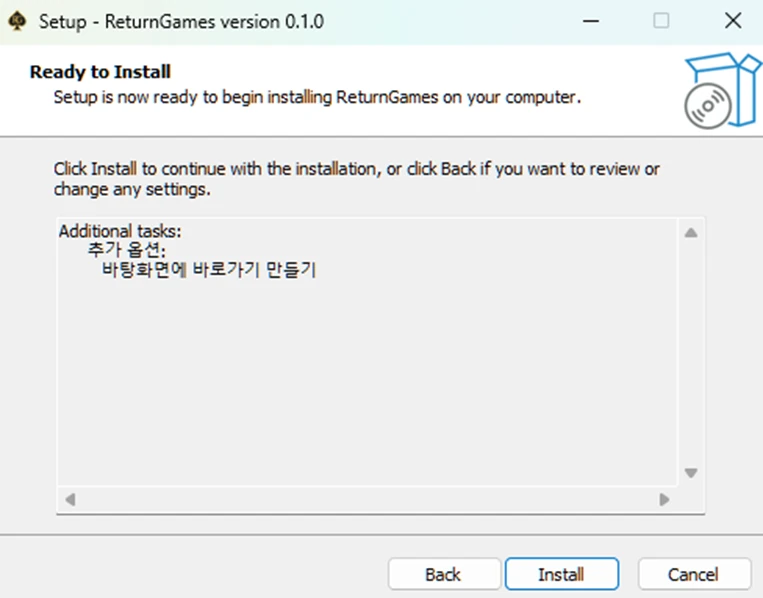Click the '추가 옵션:' line
This screenshot has width=763, height=598.
coord(127,250)
